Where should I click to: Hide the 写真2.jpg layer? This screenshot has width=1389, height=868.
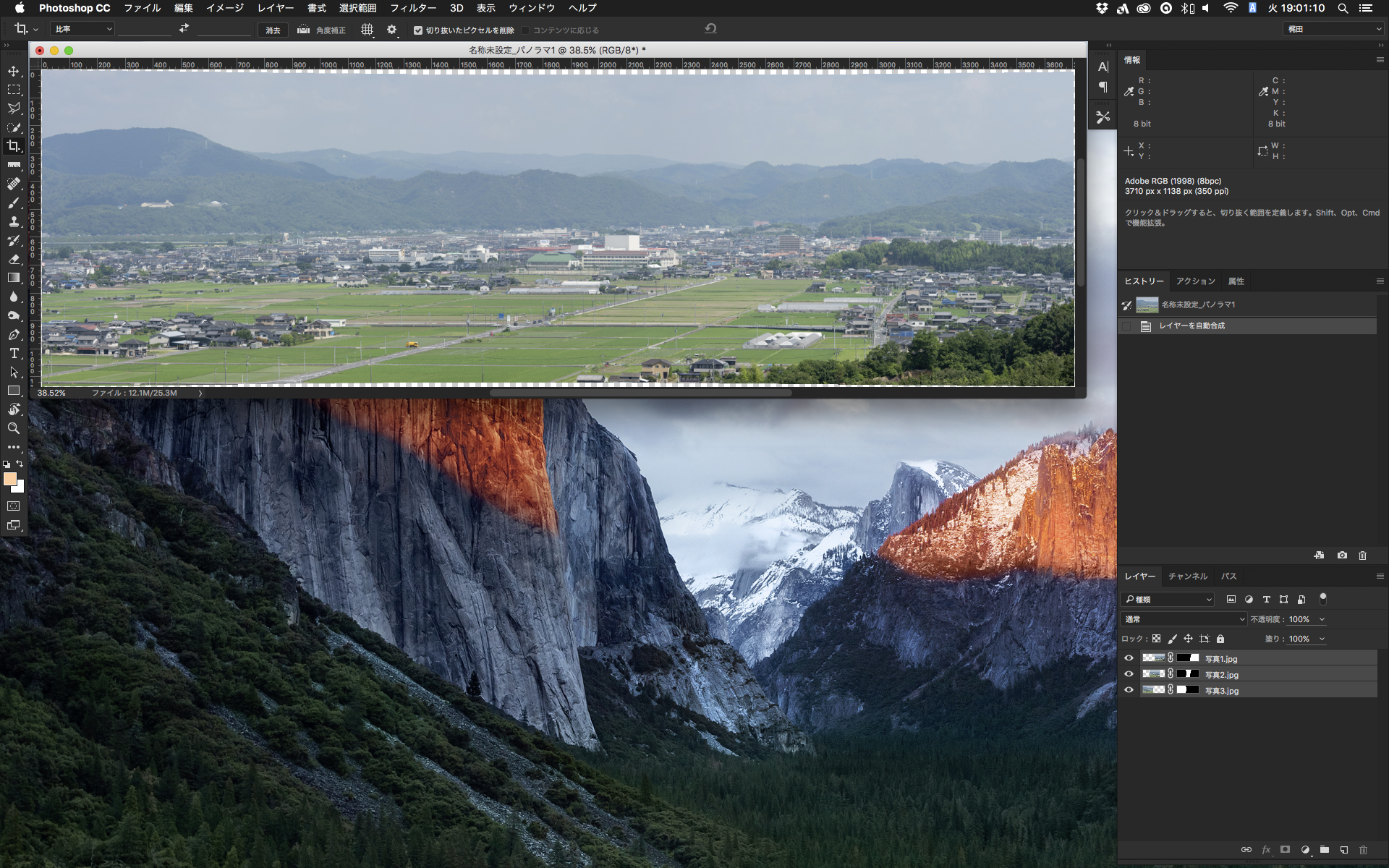(x=1129, y=674)
